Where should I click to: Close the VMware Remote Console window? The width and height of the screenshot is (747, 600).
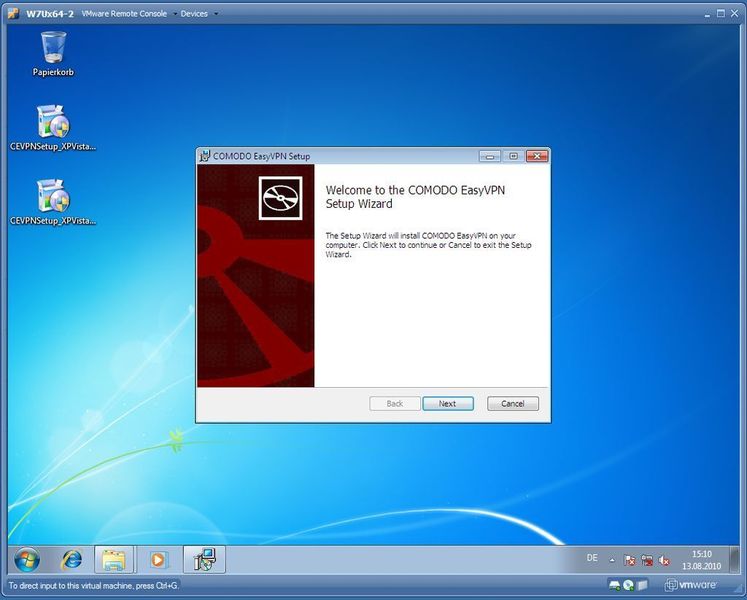(x=734, y=14)
